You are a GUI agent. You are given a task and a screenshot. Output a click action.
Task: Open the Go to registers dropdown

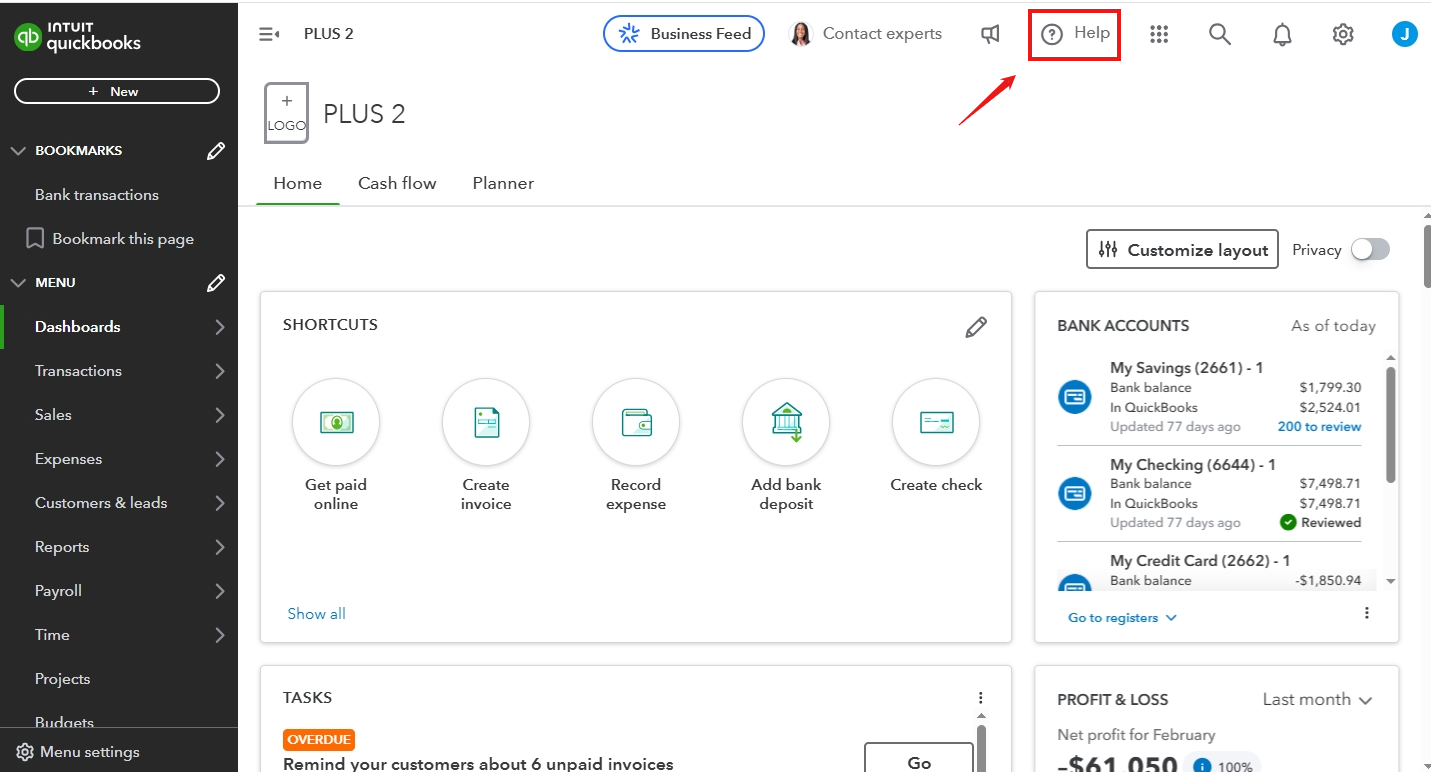[x=1123, y=618]
